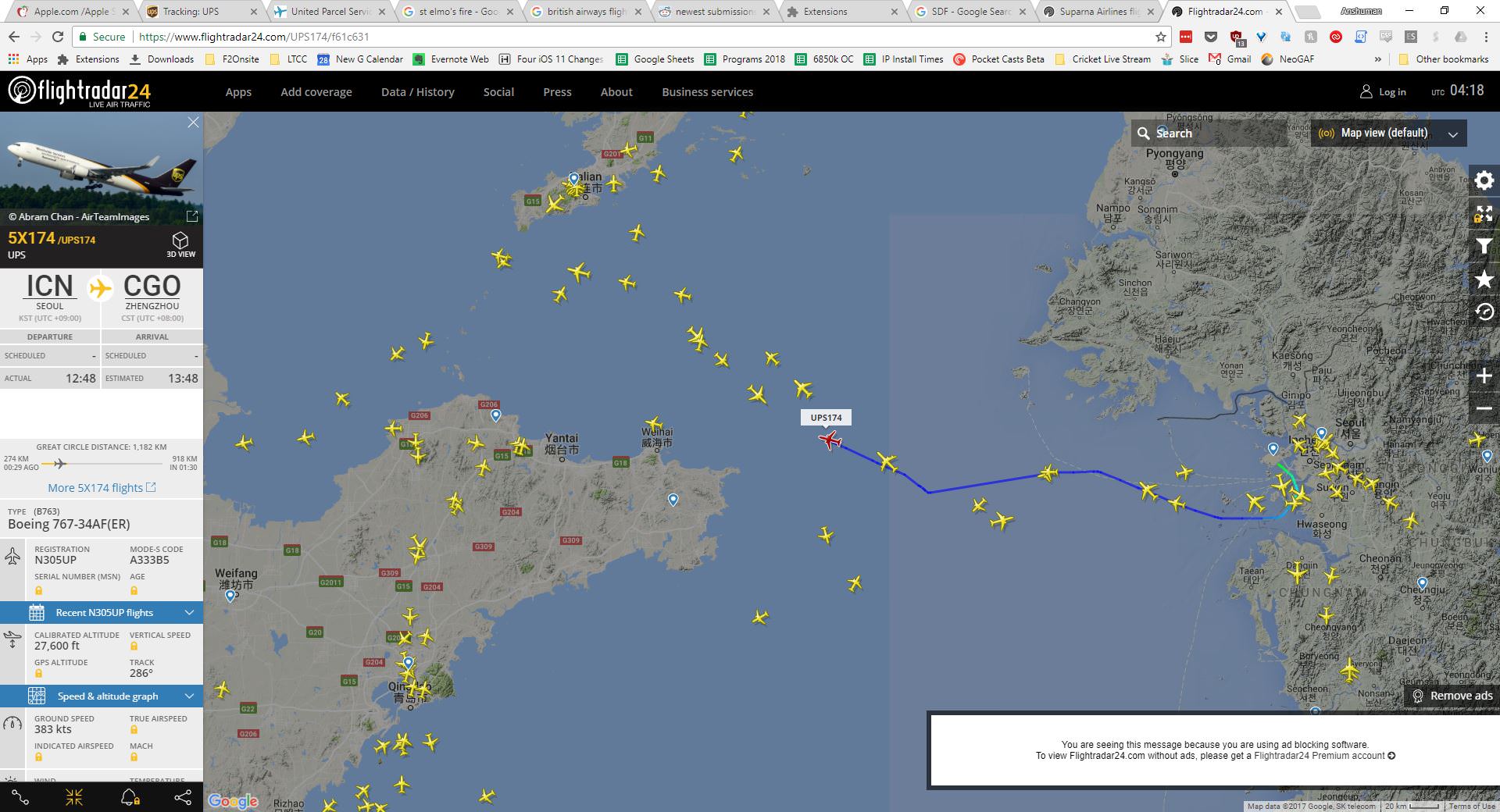Open the About menu
1500x812 pixels.
616,92
